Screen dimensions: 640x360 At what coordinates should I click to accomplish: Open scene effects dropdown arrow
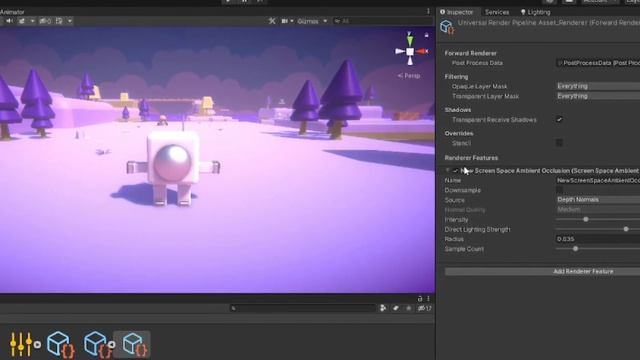32,21
